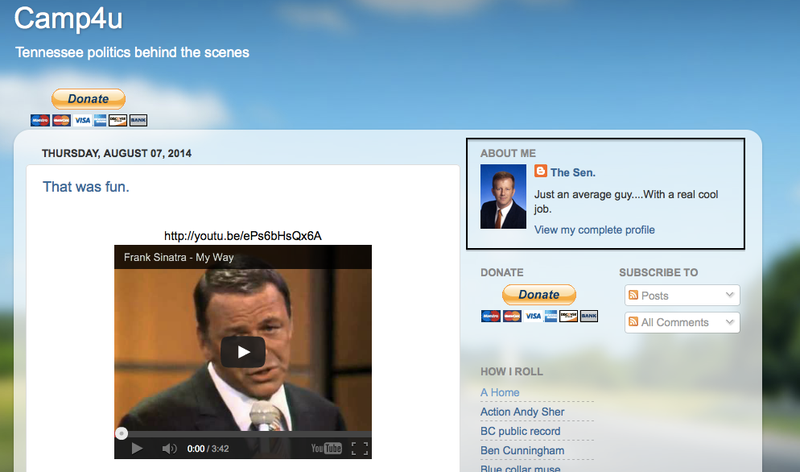Click the 'How I Roll' heading
800x472 pixels.
pos(511,371)
